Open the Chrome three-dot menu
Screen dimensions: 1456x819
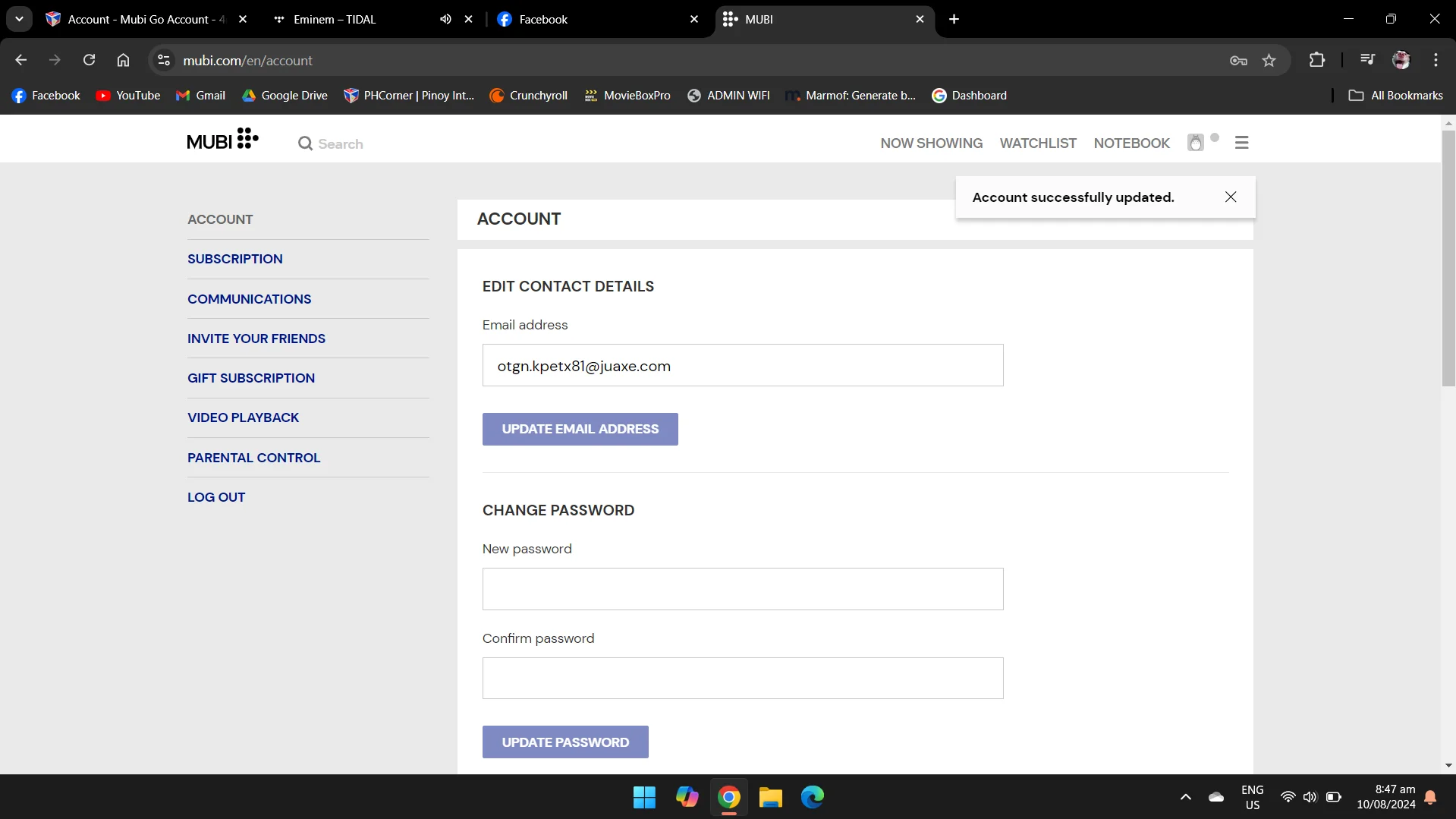1436,60
